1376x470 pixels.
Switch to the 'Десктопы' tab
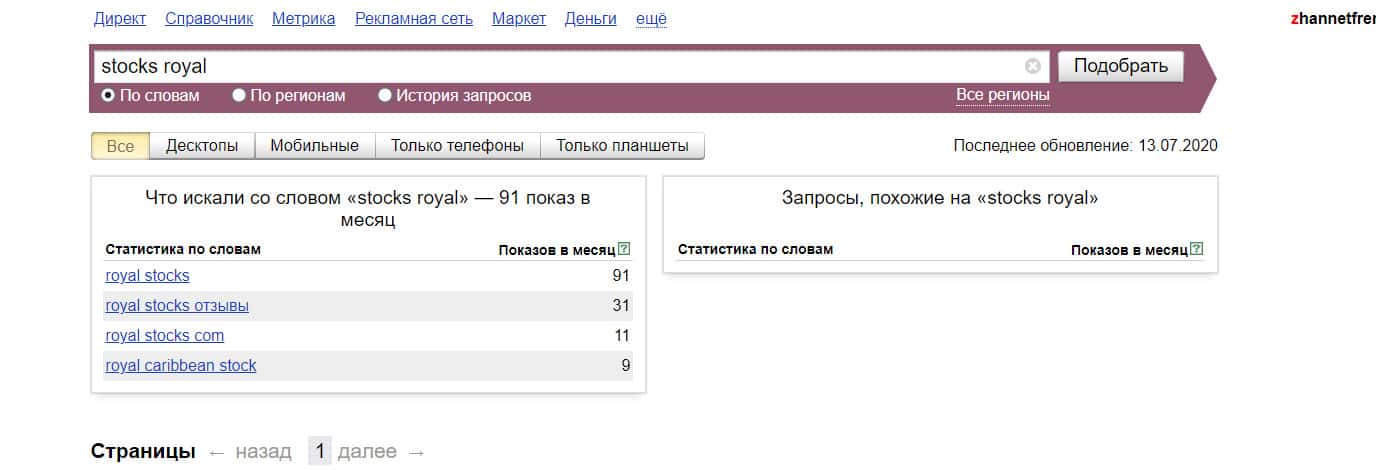click(x=202, y=146)
